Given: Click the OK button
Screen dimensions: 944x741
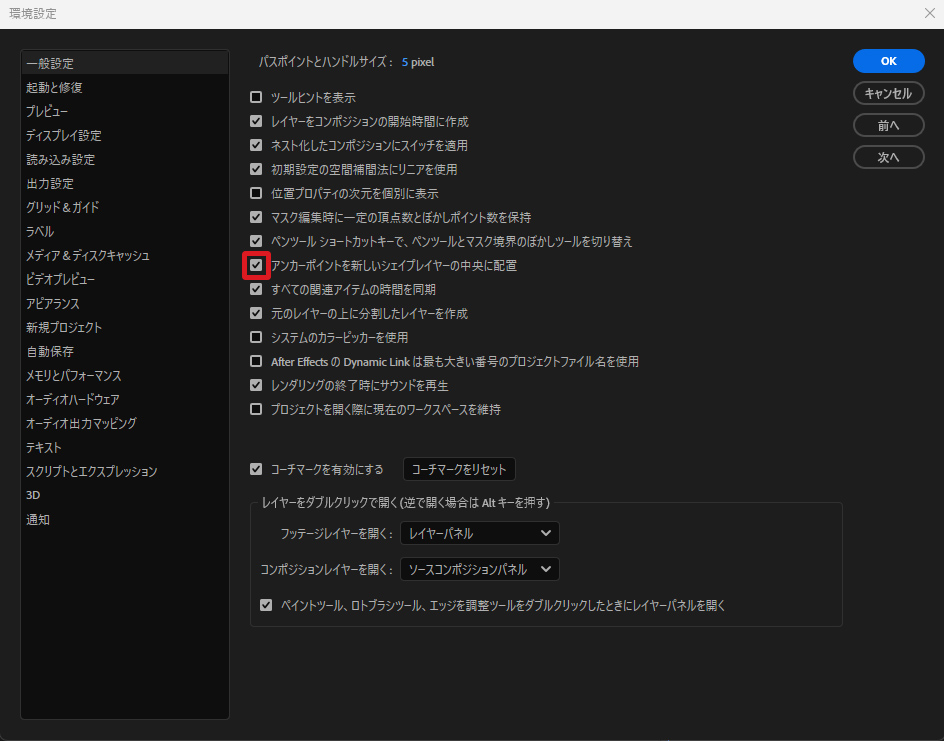Looking at the screenshot, I should (888, 61).
